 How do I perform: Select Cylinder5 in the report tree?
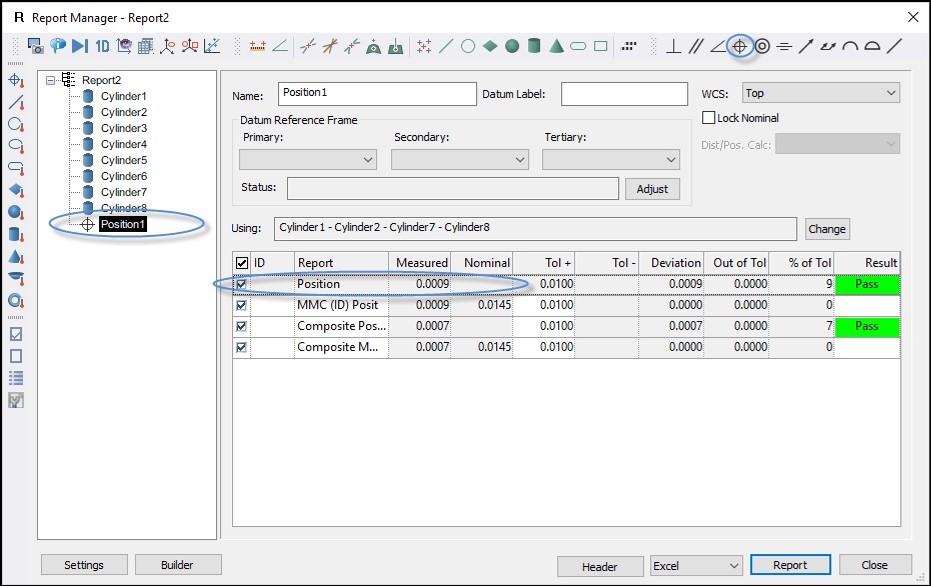pyautogui.click(x=123, y=160)
